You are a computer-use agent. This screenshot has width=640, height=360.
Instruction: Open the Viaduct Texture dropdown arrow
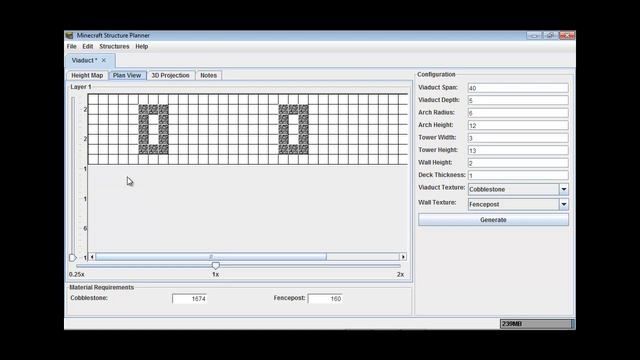[x=564, y=189]
